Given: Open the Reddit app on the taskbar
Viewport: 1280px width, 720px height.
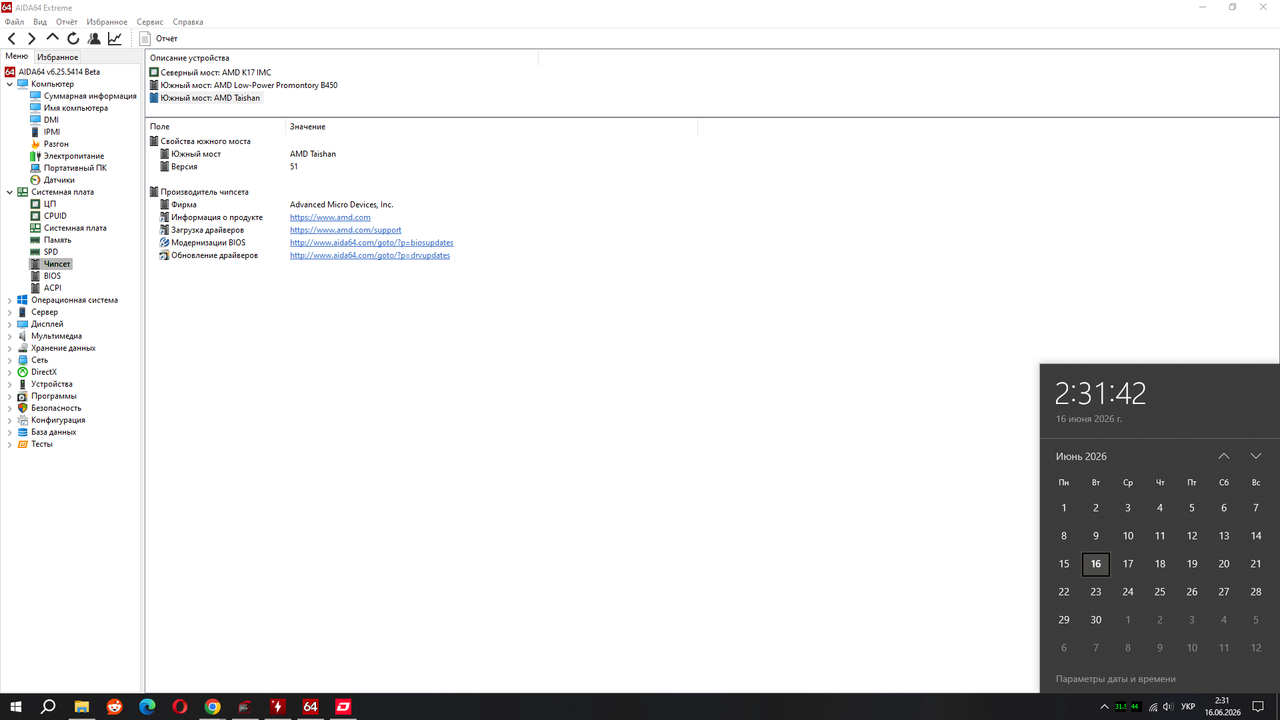Looking at the screenshot, I should pyautogui.click(x=115, y=707).
